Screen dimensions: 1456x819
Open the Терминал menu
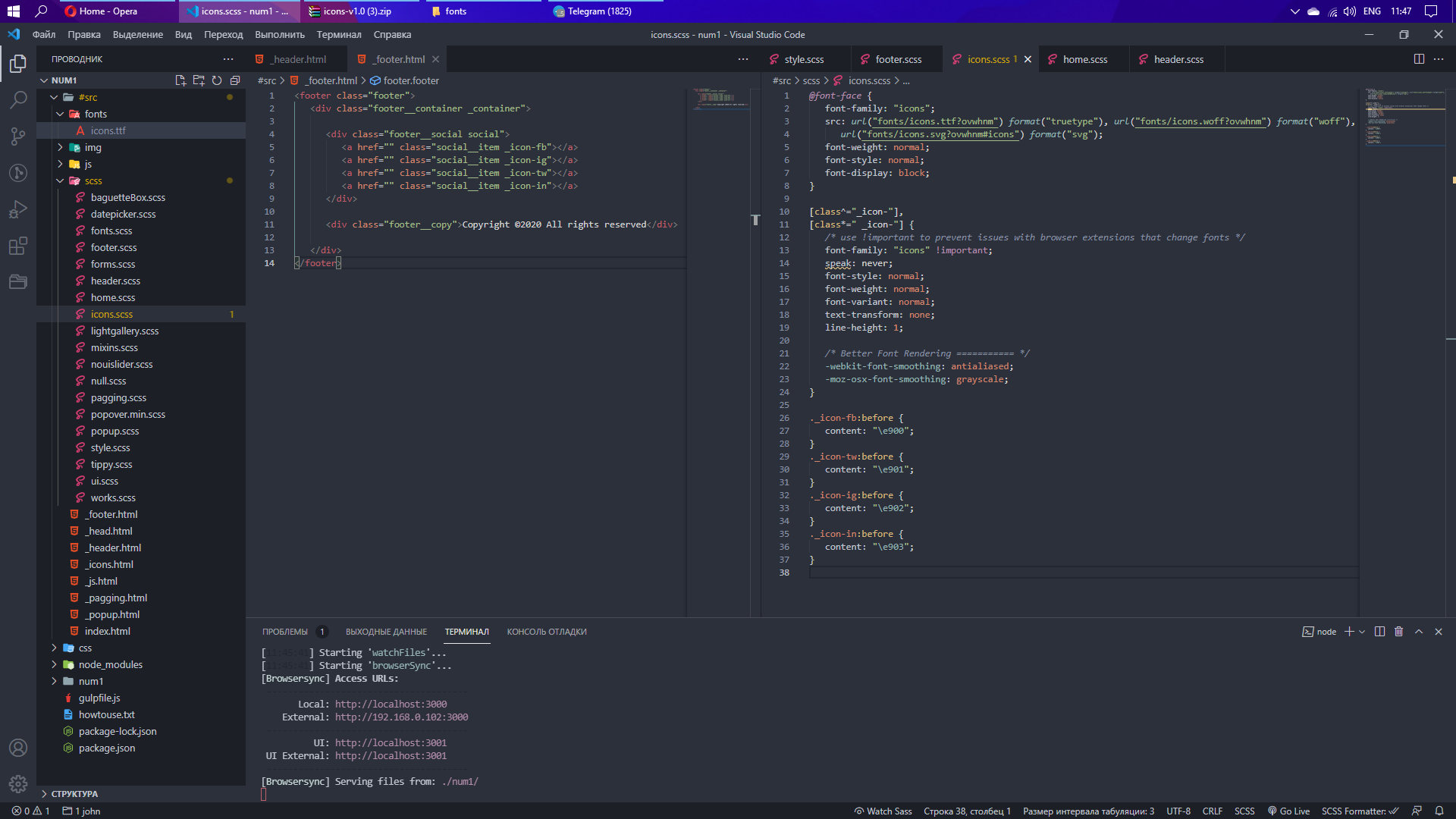click(339, 34)
